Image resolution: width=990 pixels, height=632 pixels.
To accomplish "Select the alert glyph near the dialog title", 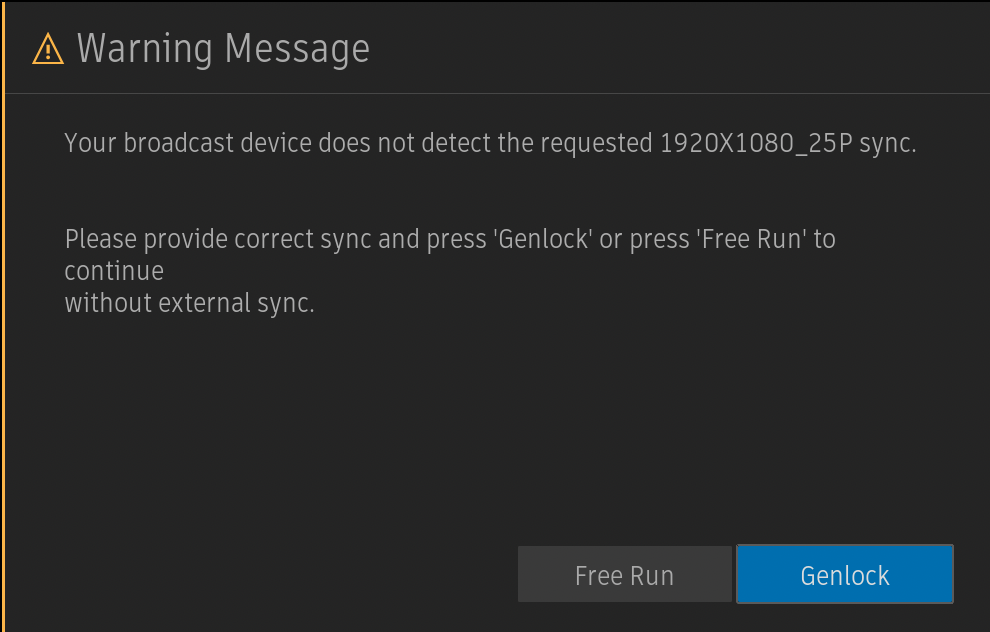I will pyautogui.click(x=46, y=48).
